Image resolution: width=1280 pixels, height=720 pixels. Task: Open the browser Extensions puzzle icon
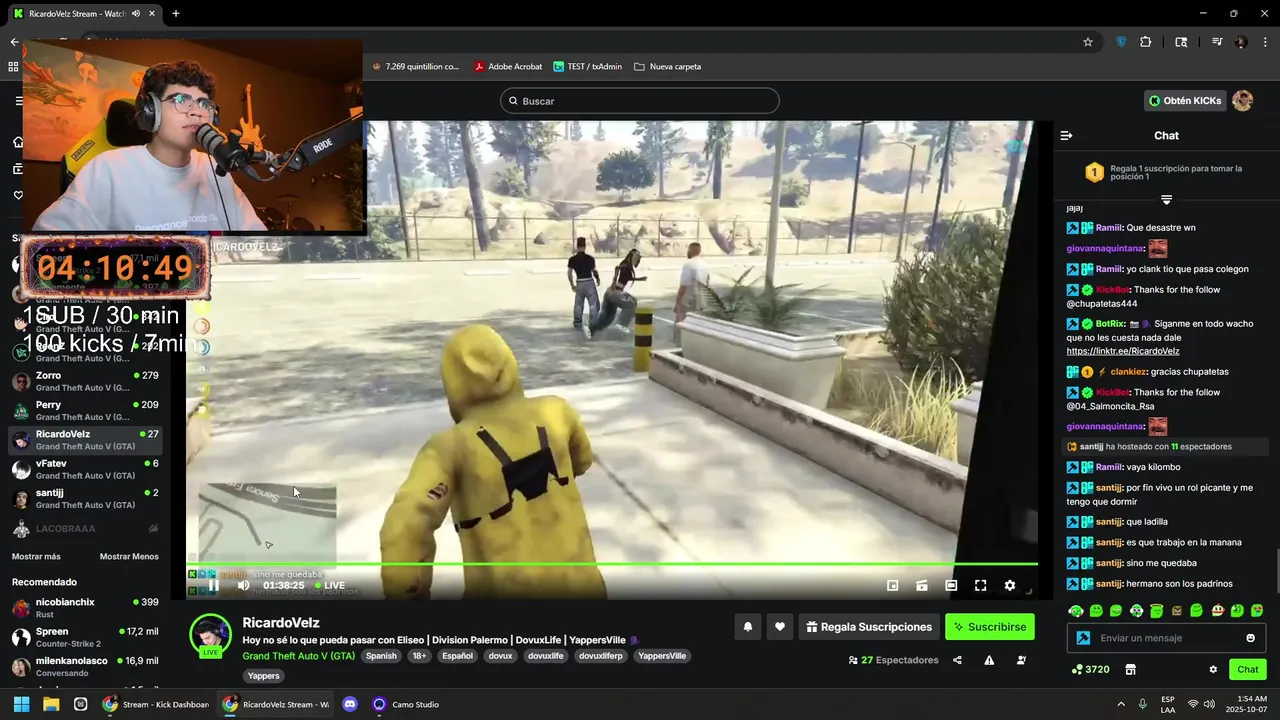click(1146, 42)
